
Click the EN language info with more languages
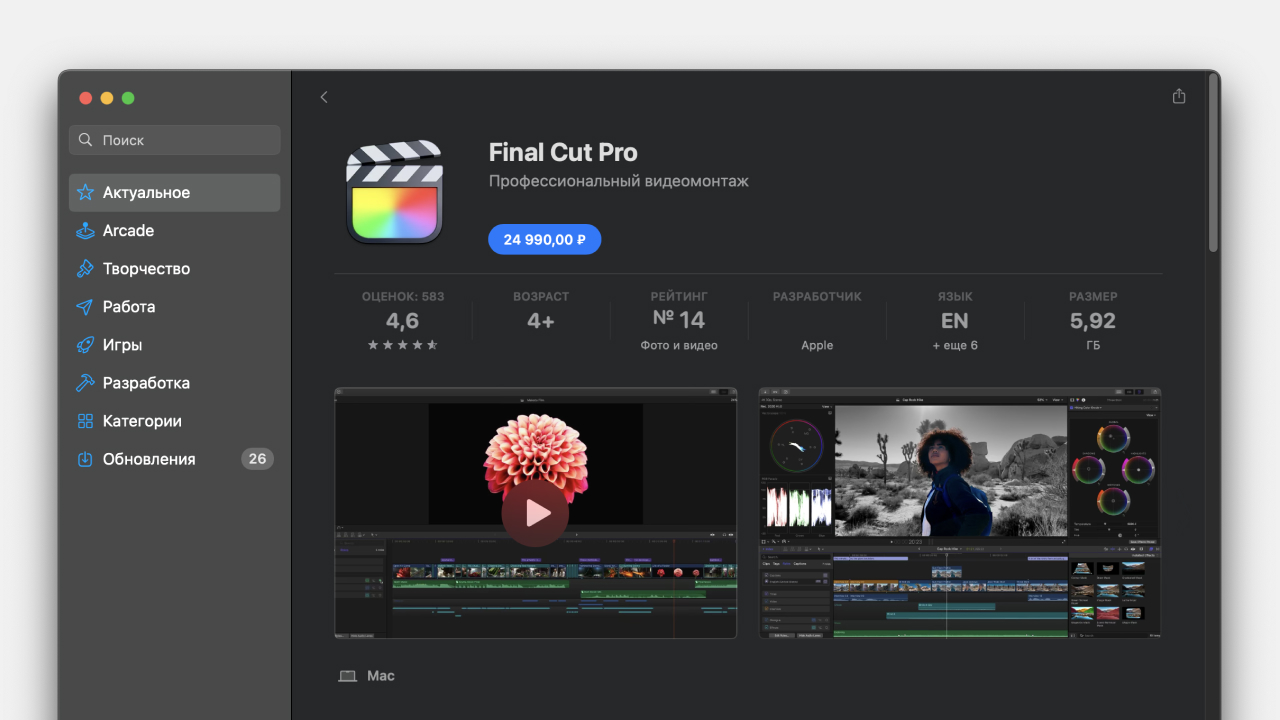tap(954, 322)
